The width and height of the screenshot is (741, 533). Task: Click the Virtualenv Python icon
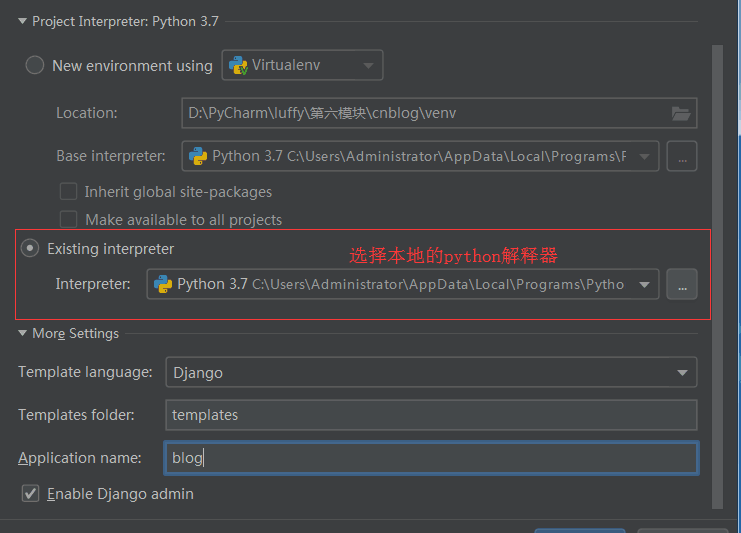coord(238,65)
